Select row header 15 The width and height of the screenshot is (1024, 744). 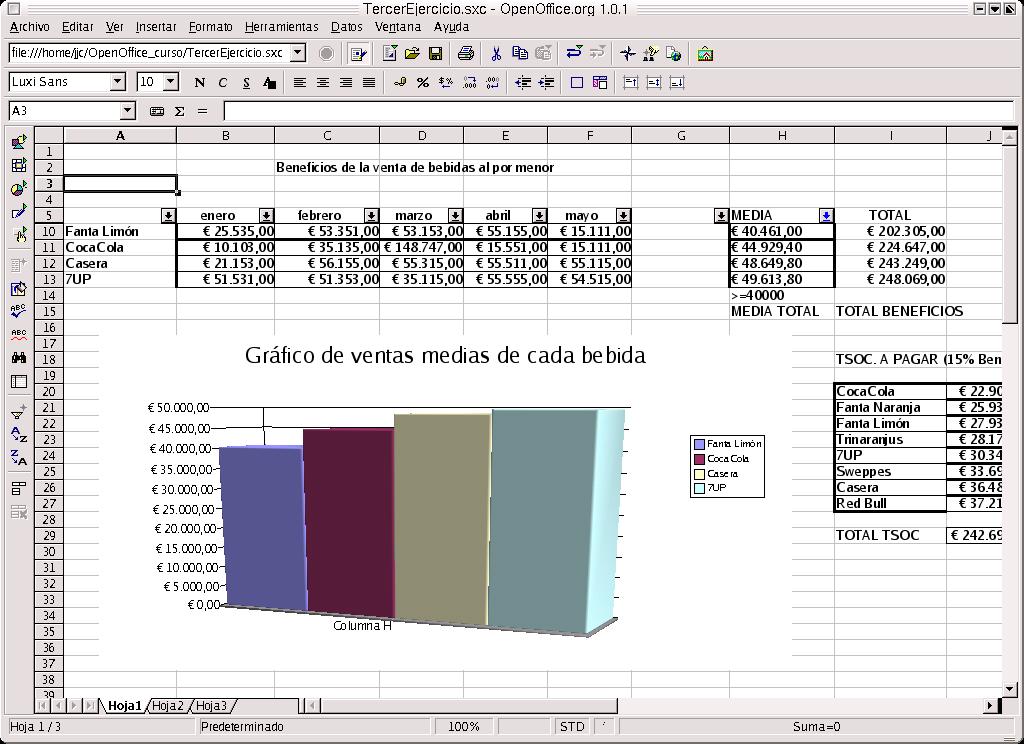49,311
